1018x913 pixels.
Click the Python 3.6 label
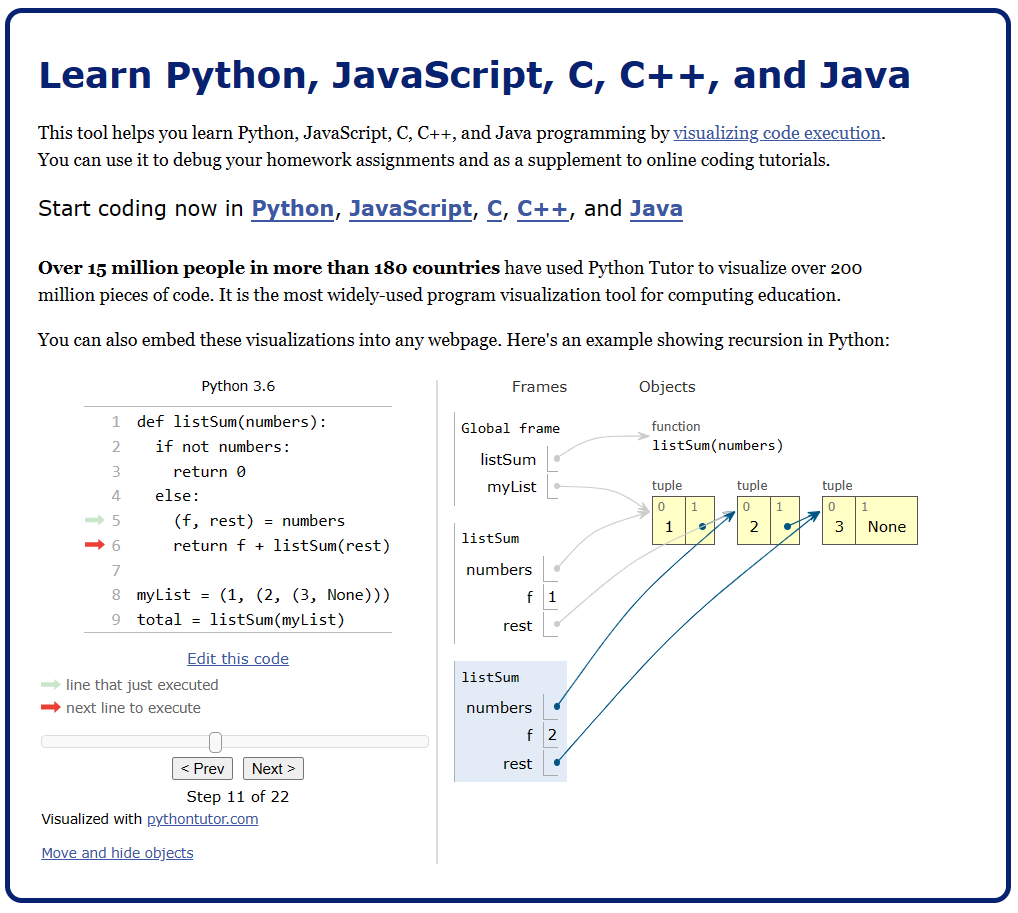coord(238,386)
